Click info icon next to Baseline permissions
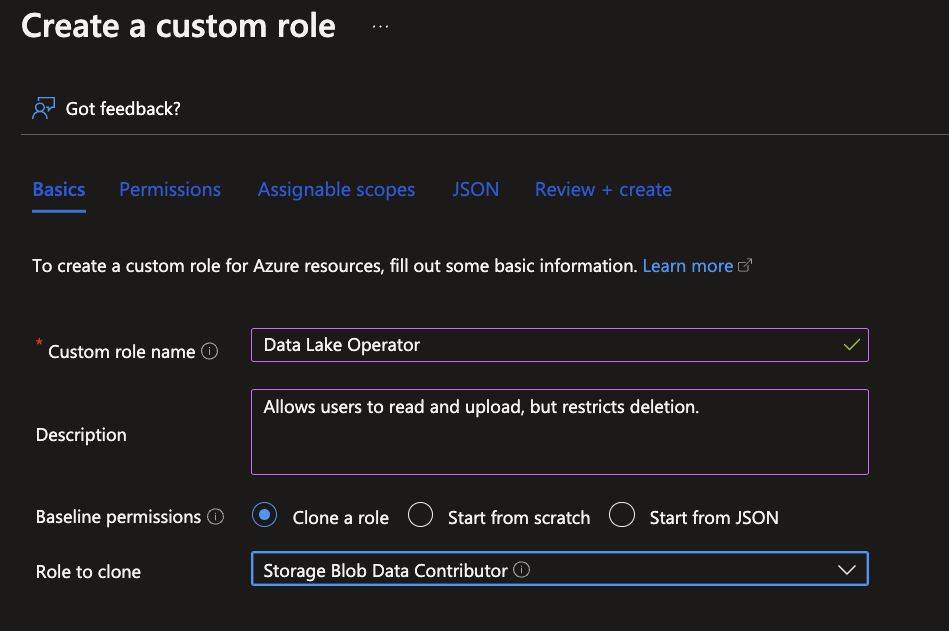 tap(215, 517)
